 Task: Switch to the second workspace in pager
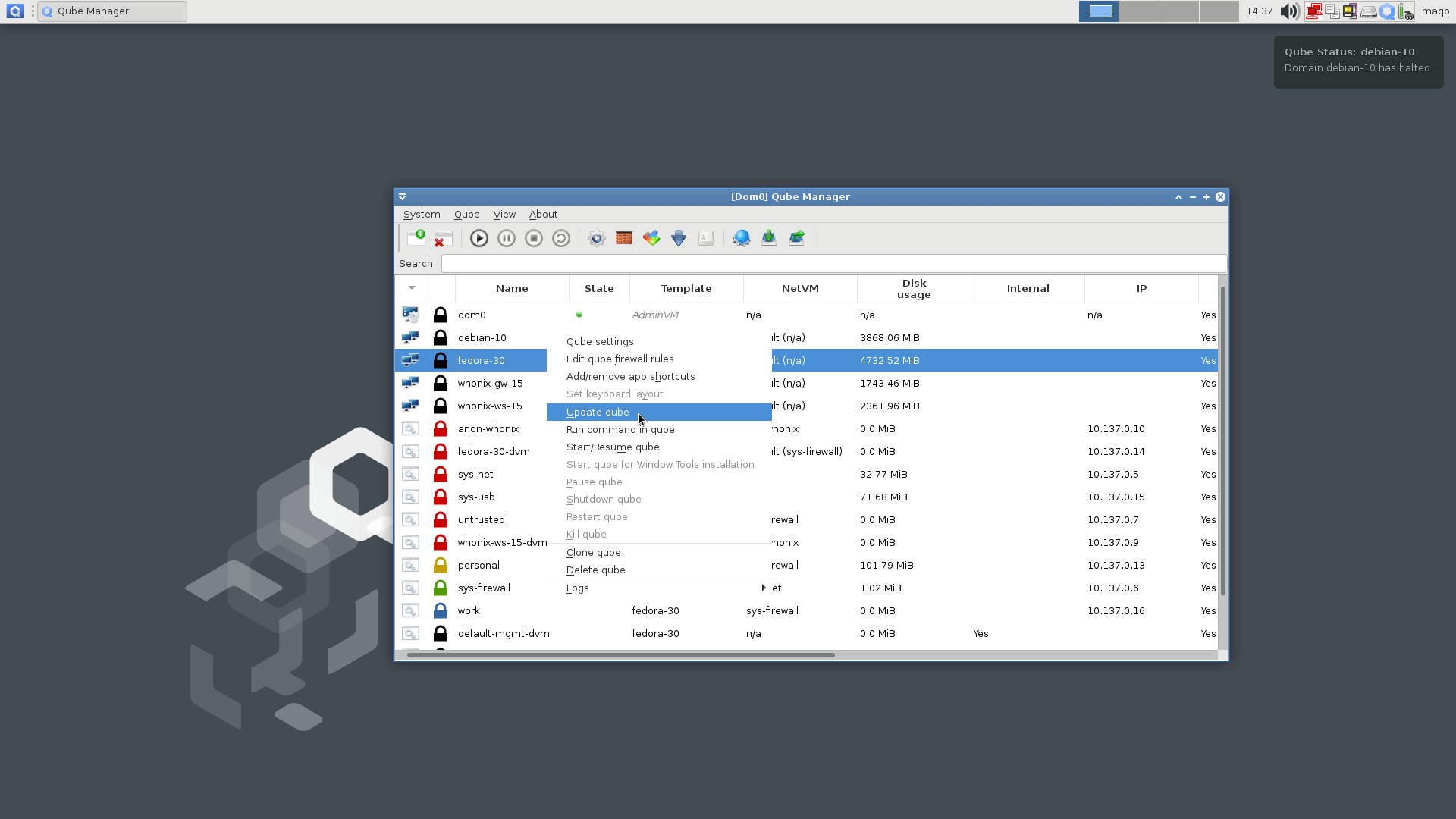pos(1139,11)
